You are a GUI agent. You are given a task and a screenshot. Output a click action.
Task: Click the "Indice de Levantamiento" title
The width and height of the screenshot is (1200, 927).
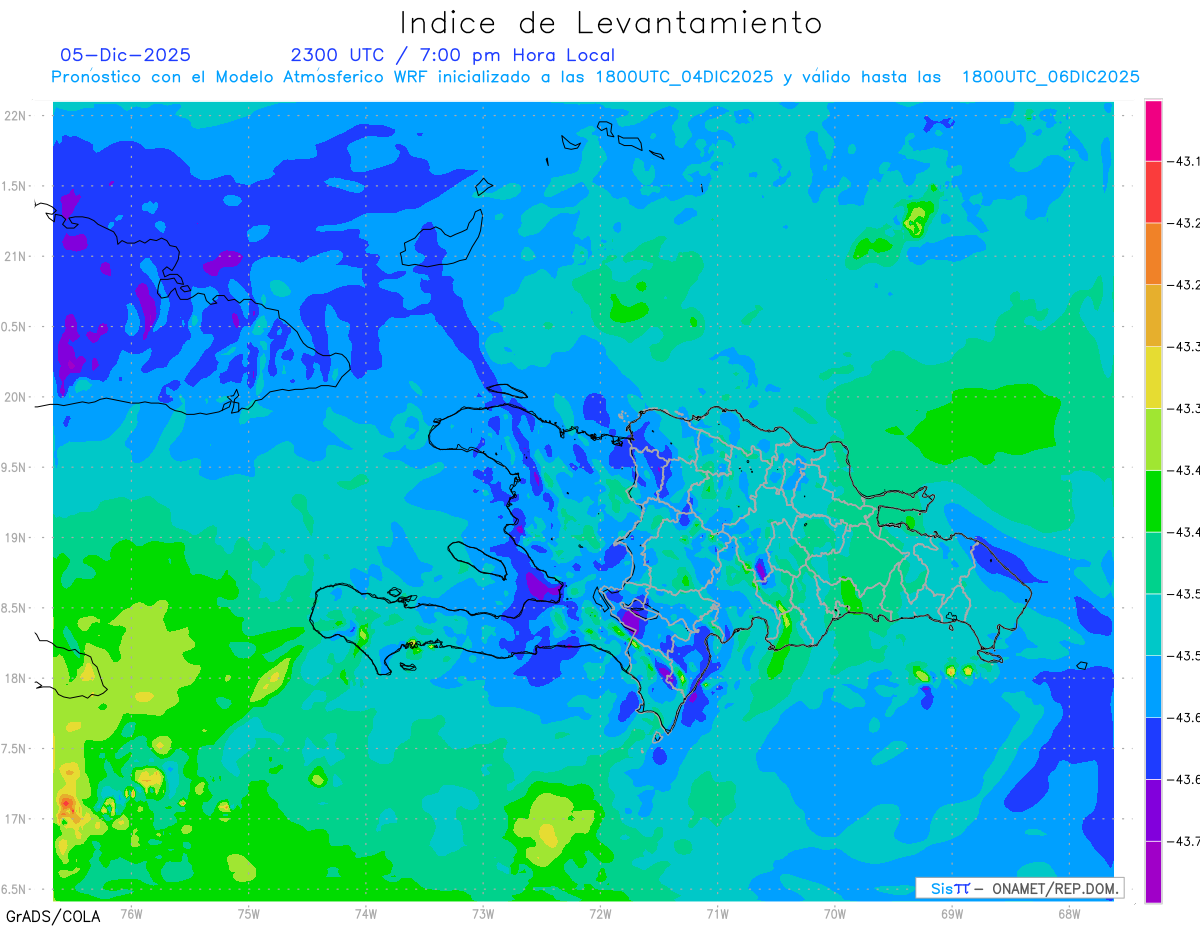pos(611,23)
